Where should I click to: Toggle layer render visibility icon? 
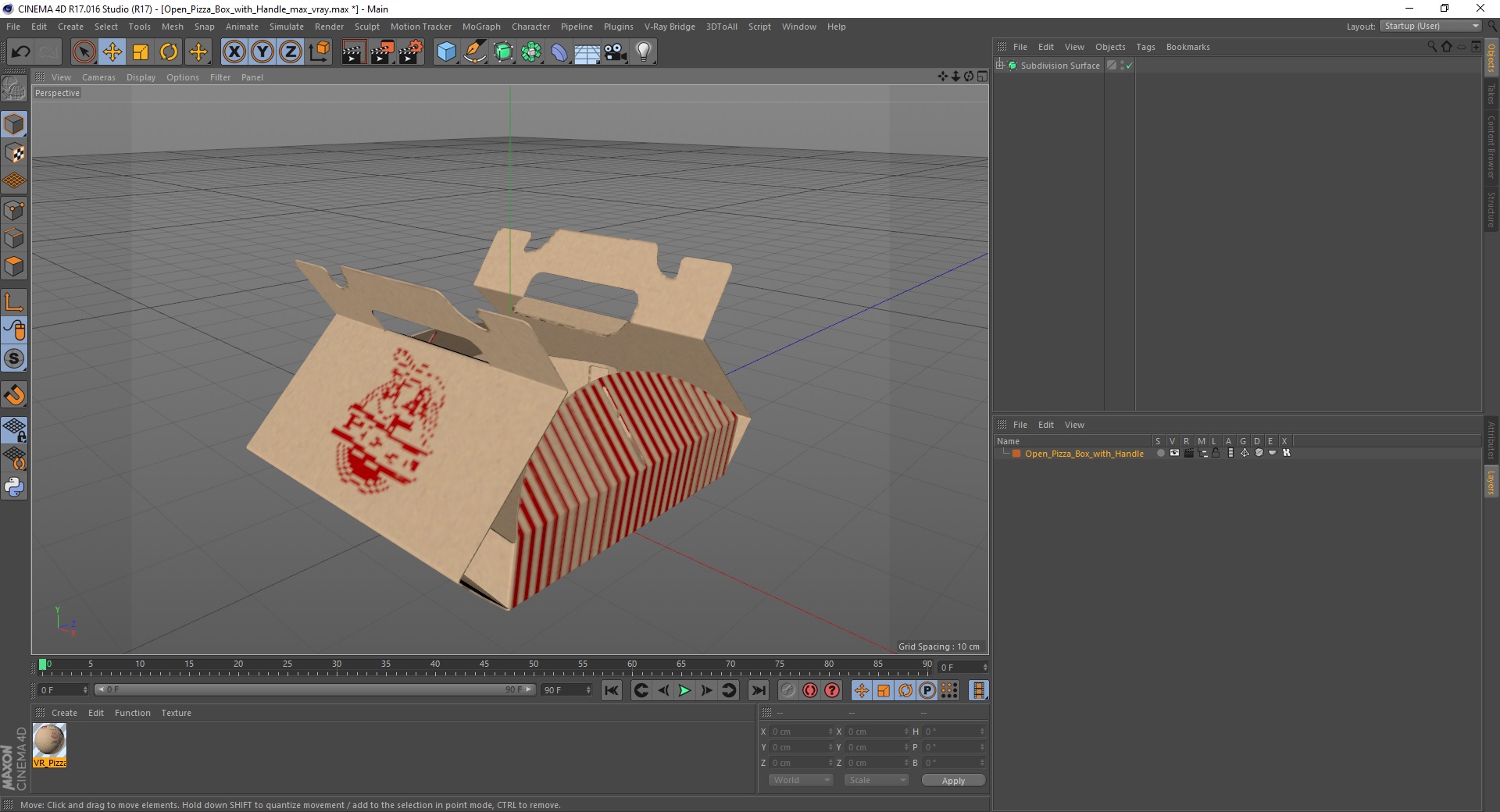pos(1188,453)
